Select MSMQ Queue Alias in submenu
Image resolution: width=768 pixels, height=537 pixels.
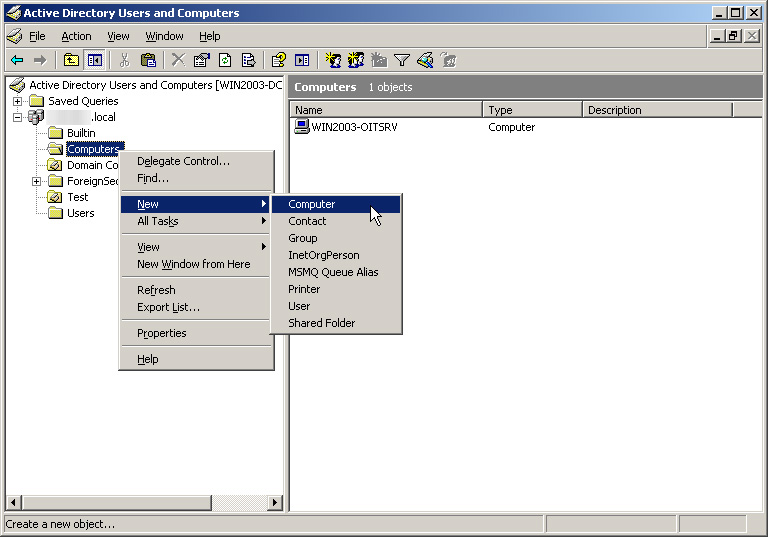336,272
